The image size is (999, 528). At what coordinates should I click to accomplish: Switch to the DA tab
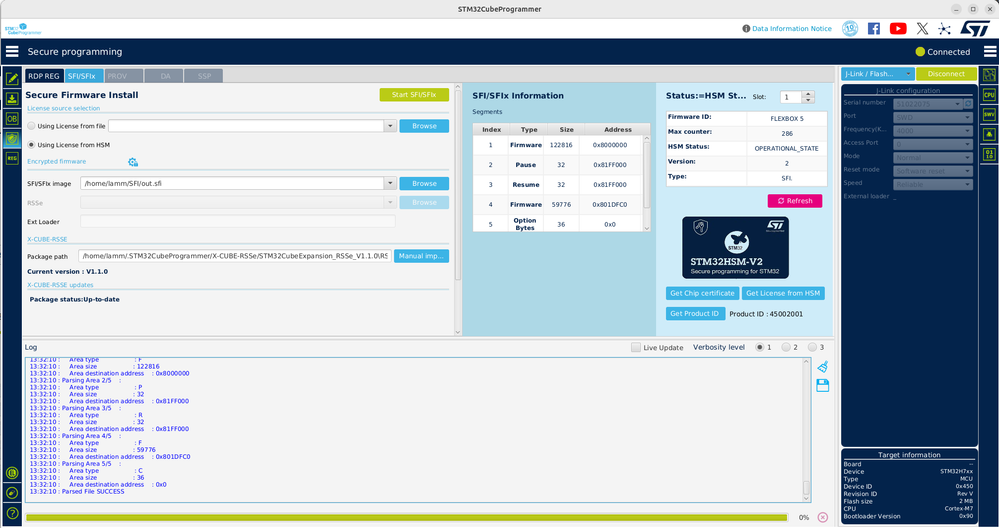[164, 76]
